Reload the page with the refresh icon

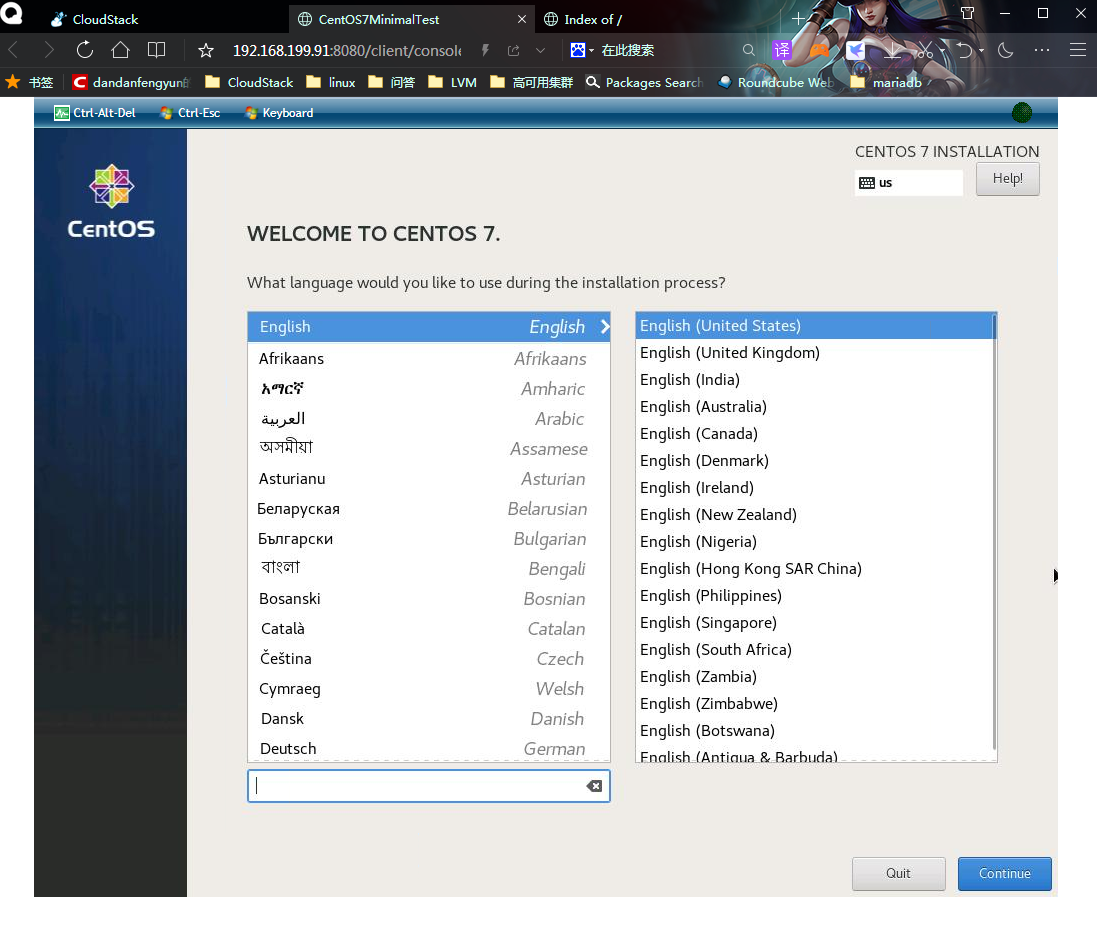pos(85,50)
